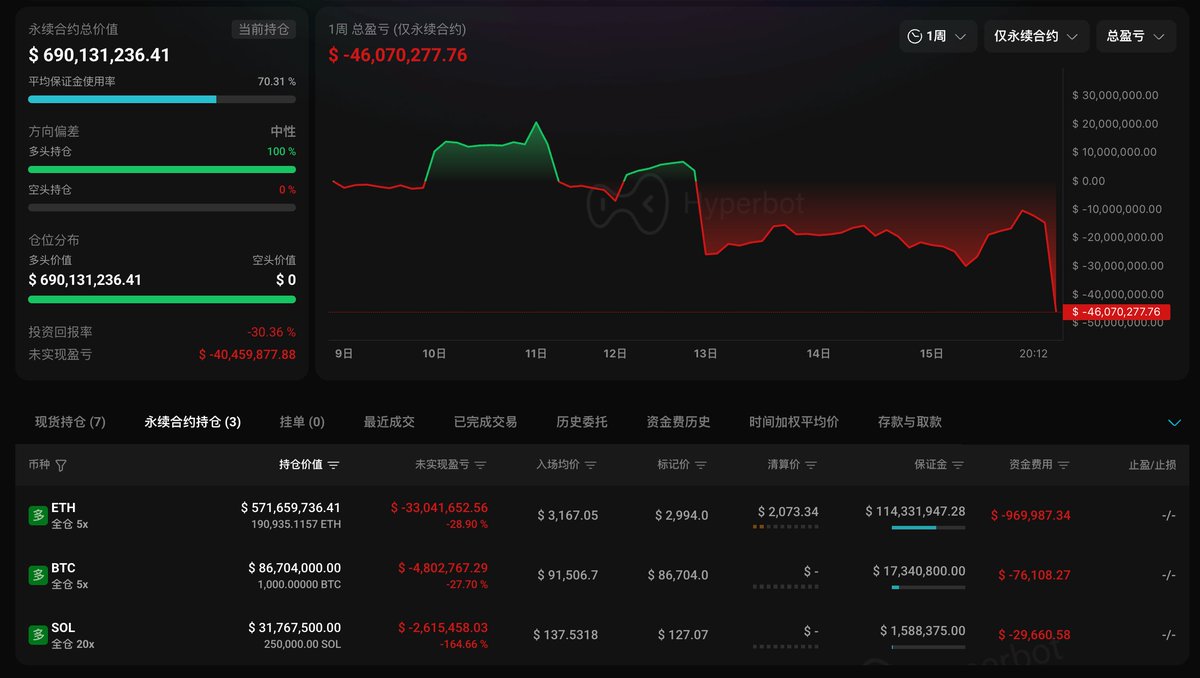Open the 仅永续合约 dropdown

1037,36
